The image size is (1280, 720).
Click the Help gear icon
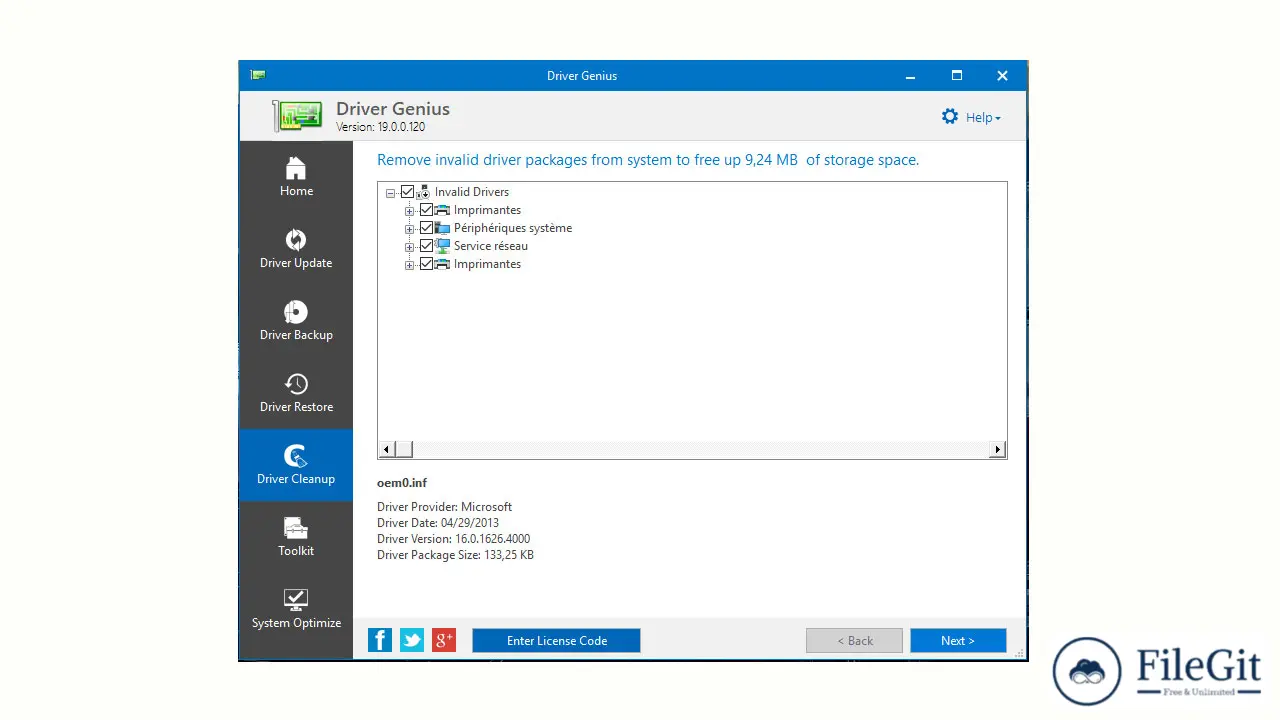pos(950,117)
